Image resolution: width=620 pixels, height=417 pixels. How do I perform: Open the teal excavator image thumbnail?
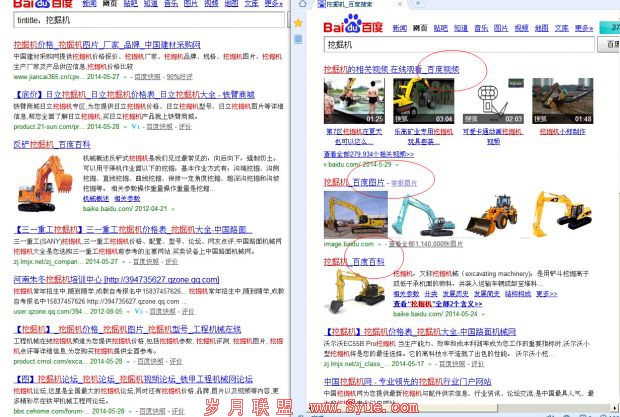click(x=423, y=215)
